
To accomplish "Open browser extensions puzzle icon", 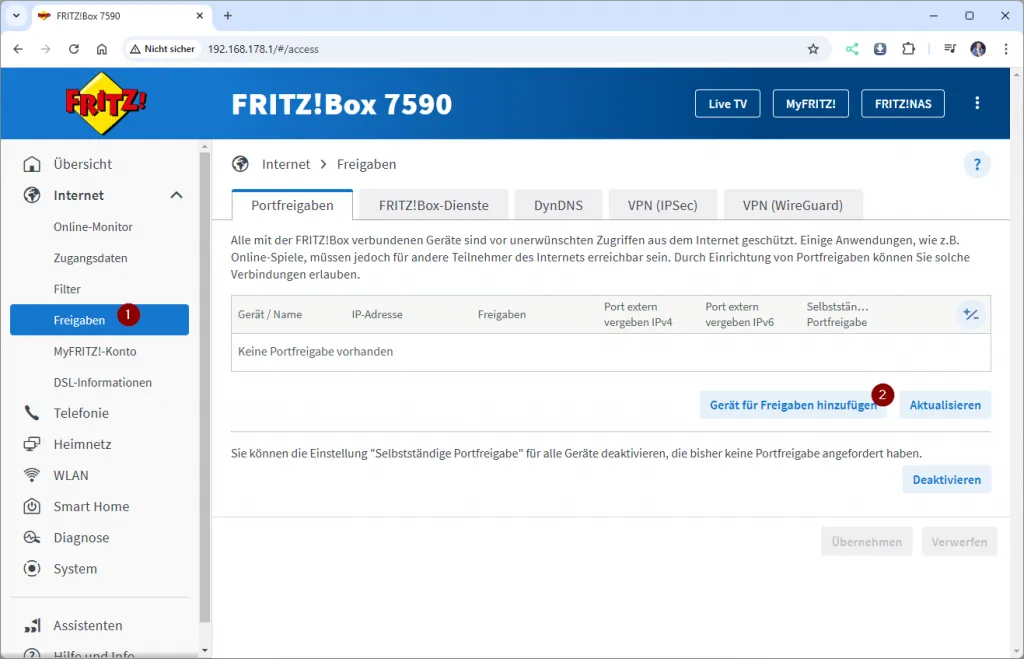I will pos(908,49).
